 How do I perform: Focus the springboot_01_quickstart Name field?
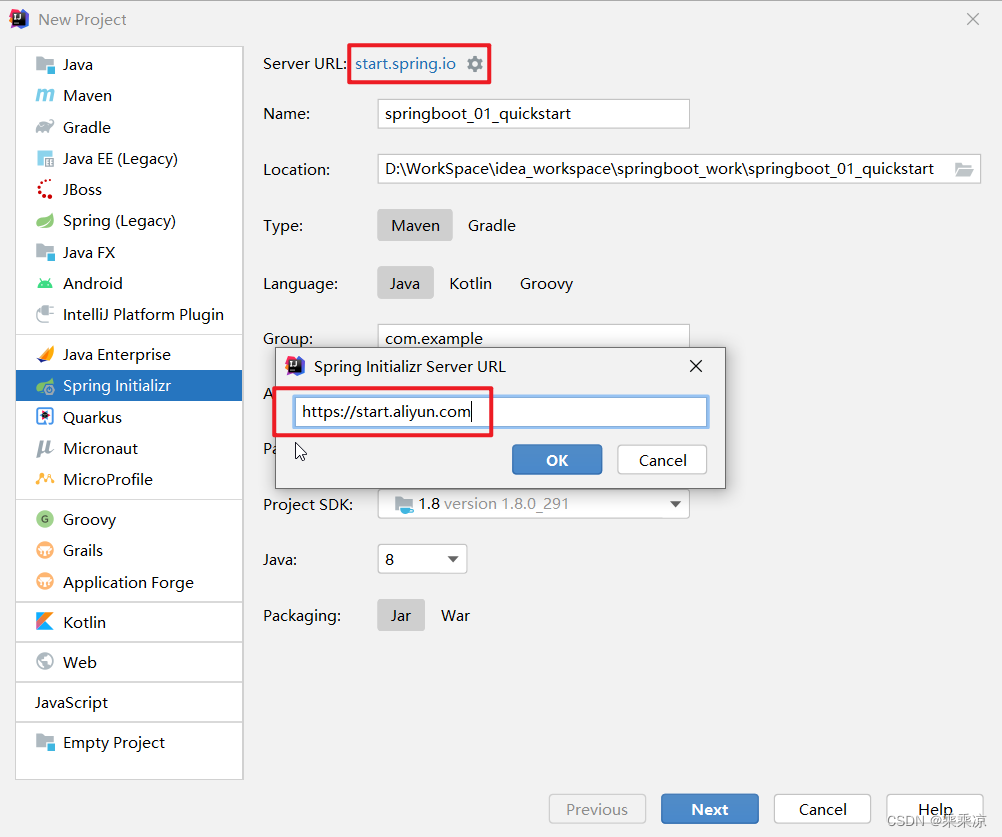(533, 113)
